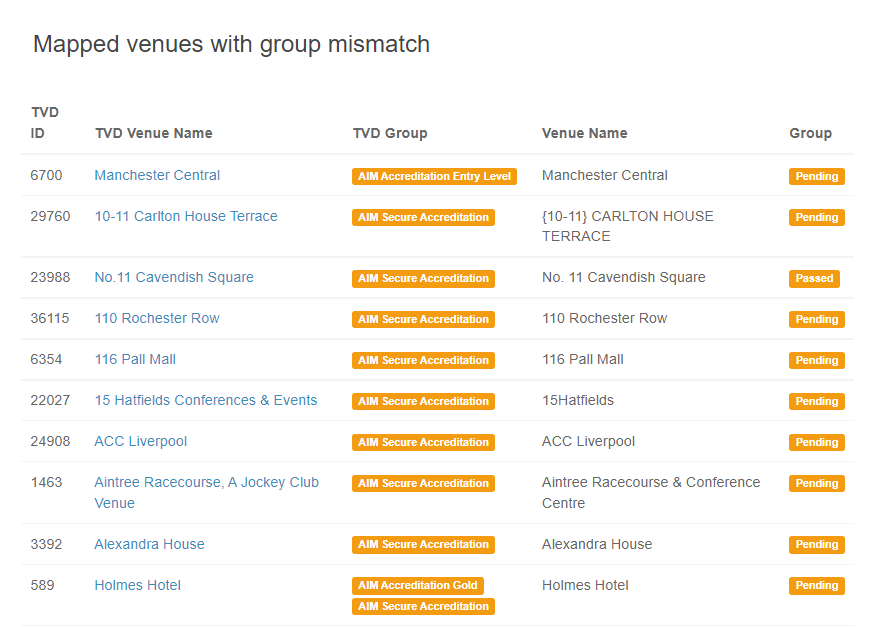Click the Pending badge for Holmes Hotel
The width and height of the screenshot is (875, 627).
(816, 586)
